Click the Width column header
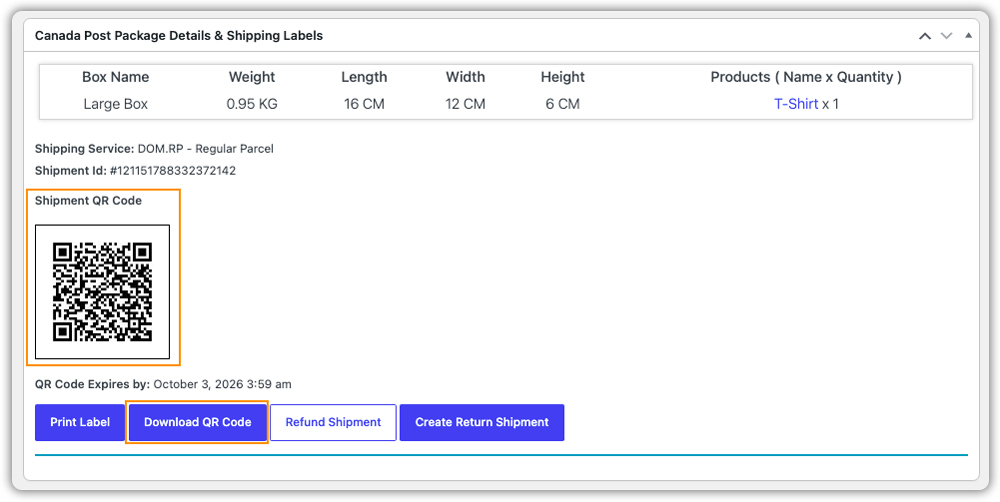Viewport: 1000px width, 502px height. tap(465, 77)
